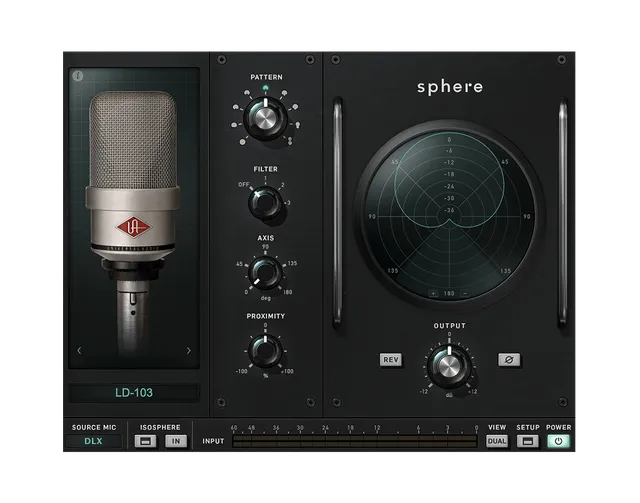Click the Output -12 dB label

click(x=424, y=392)
